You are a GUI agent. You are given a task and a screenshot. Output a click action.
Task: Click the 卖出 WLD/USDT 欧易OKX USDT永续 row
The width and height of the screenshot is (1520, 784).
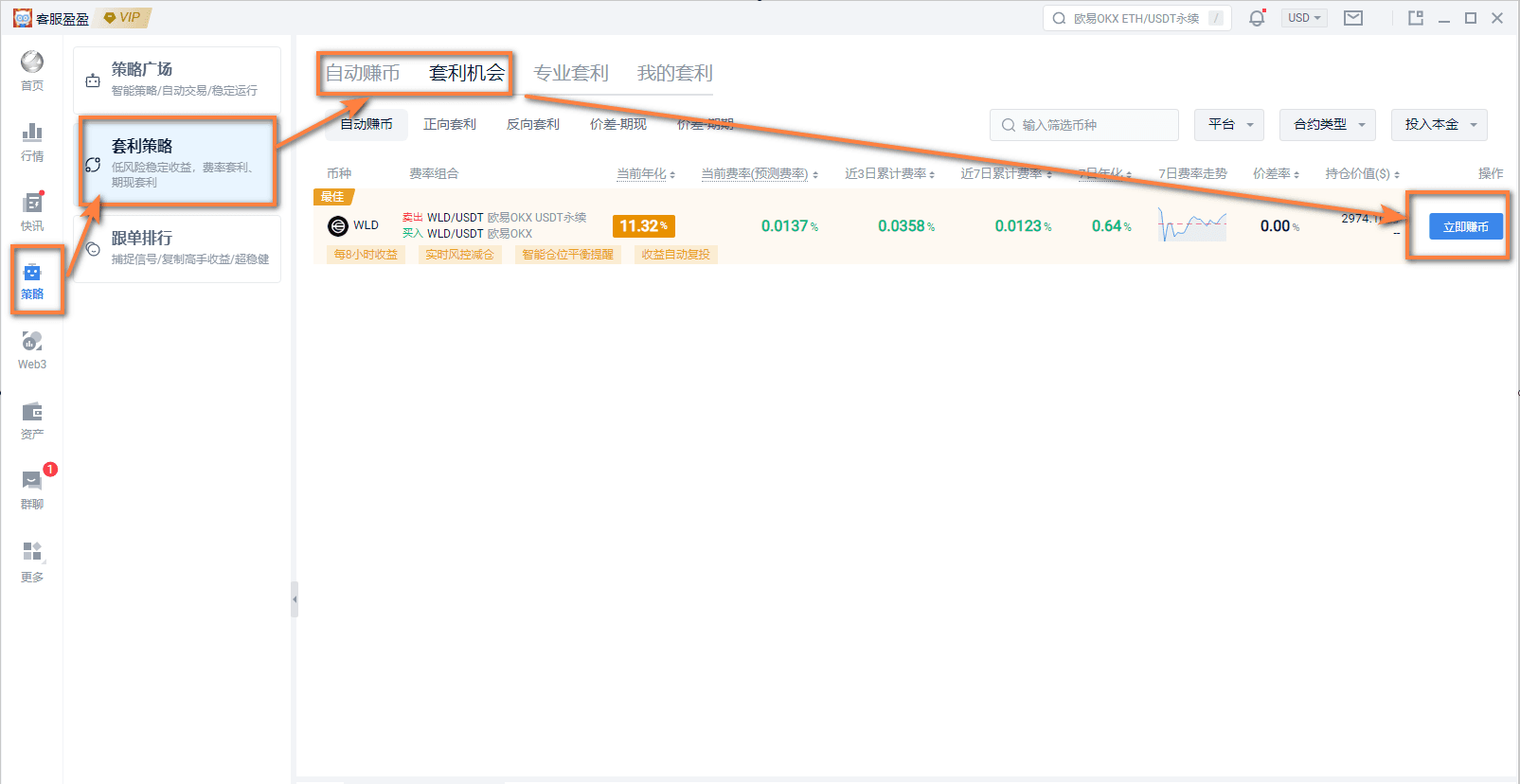tap(494, 217)
